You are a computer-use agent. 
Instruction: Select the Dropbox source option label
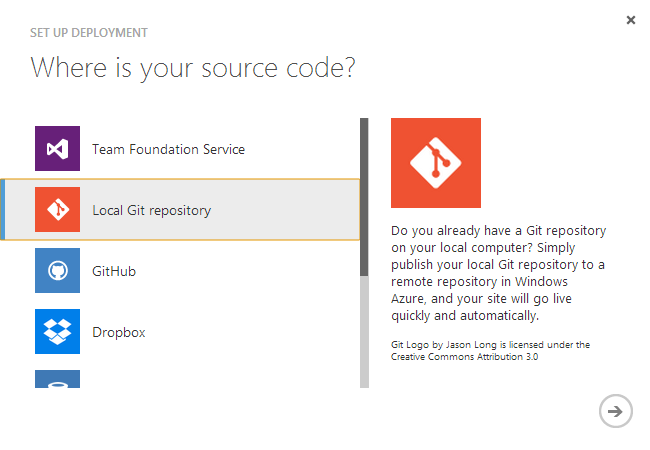(x=119, y=332)
